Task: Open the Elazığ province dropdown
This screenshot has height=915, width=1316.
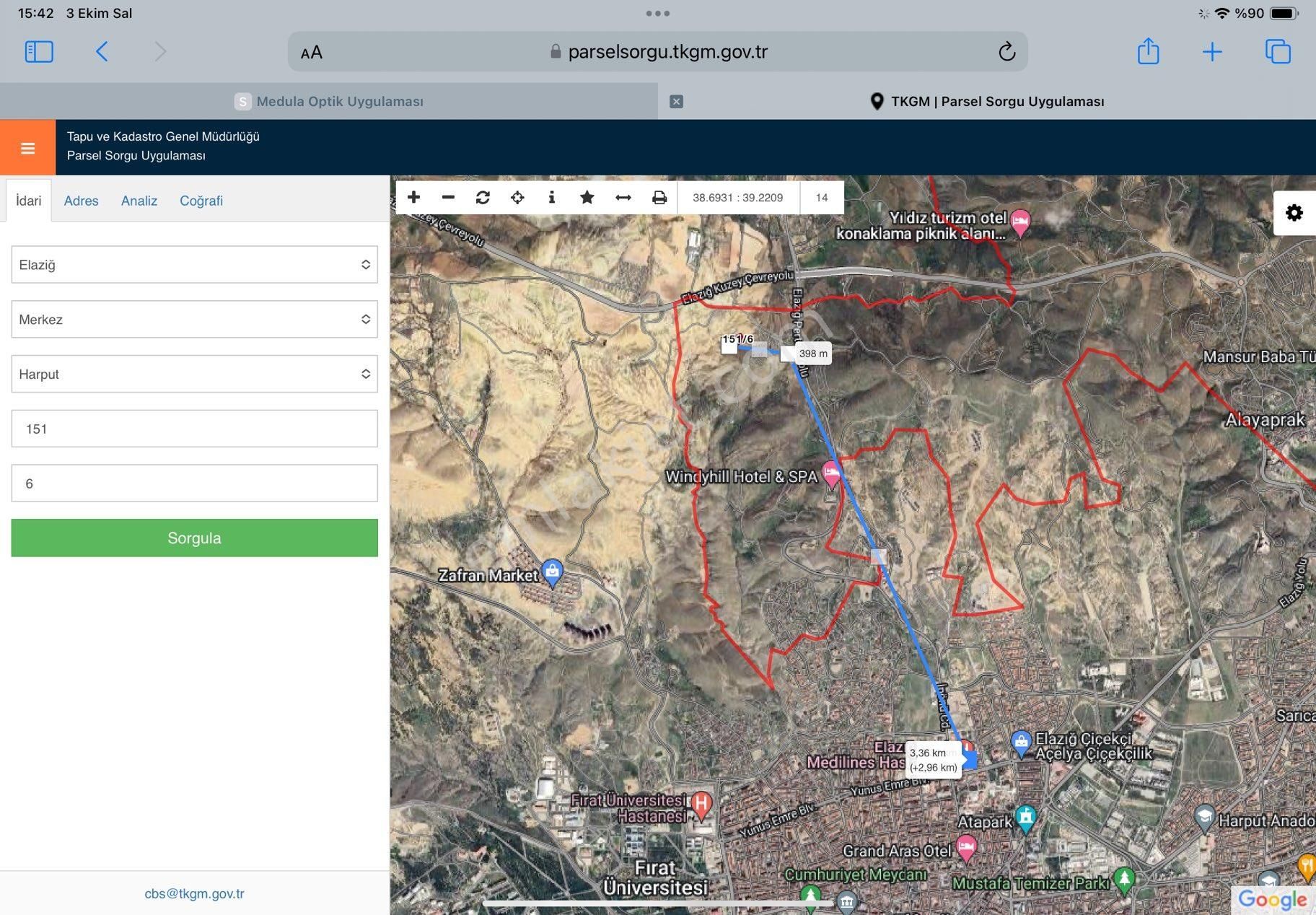Action: (x=194, y=265)
